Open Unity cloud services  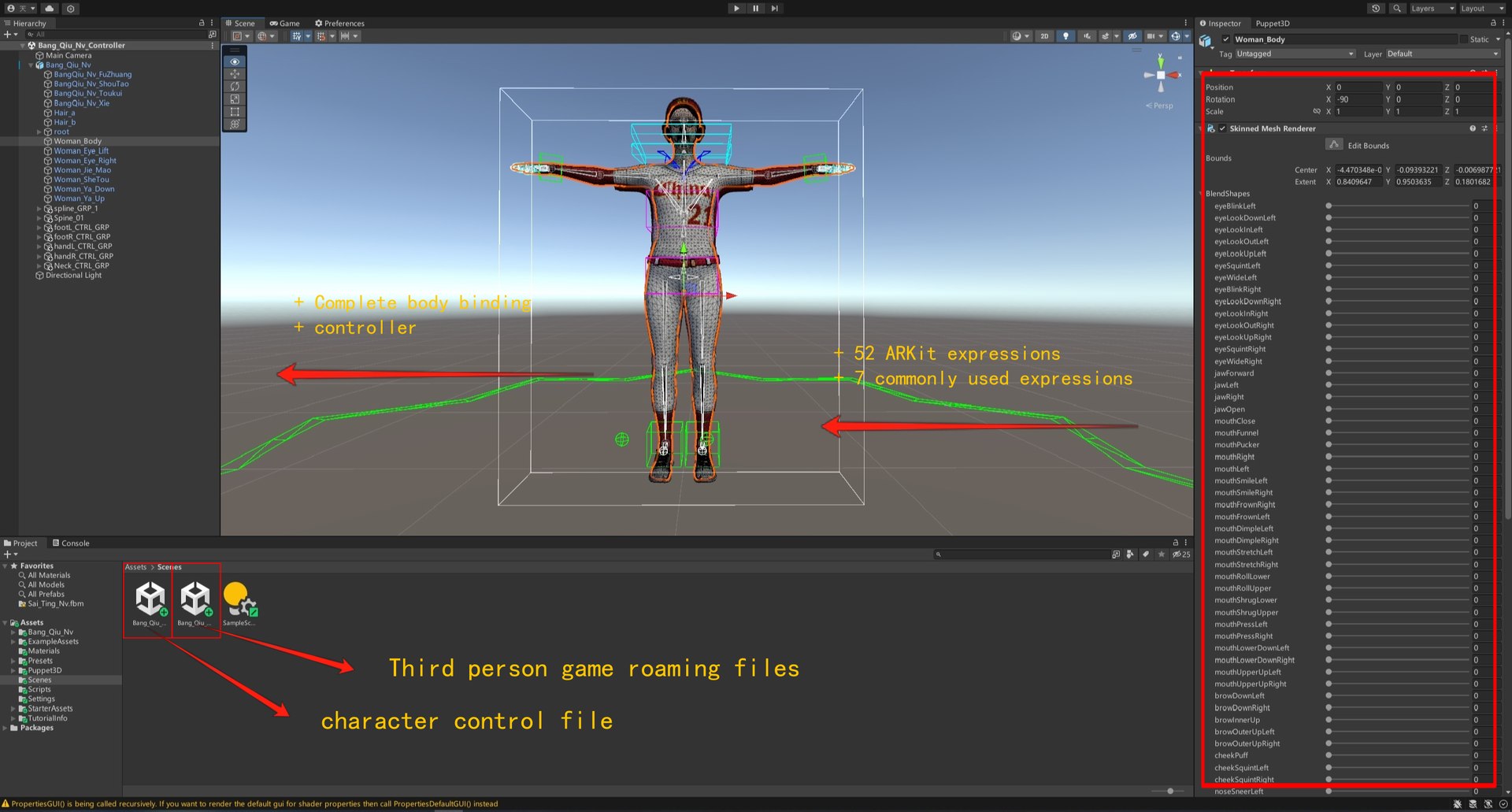pyautogui.click(x=49, y=8)
